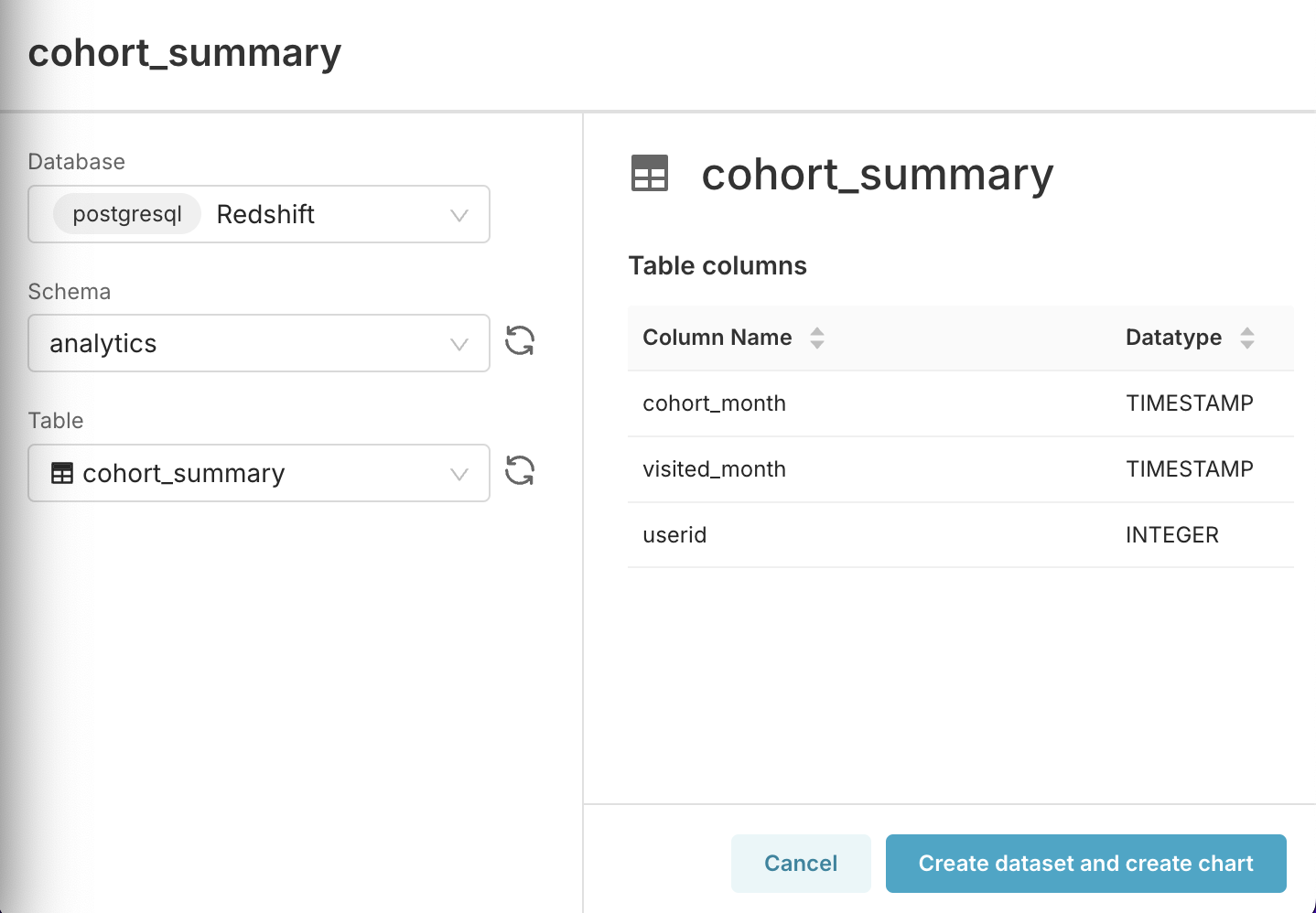Image resolution: width=1316 pixels, height=913 pixels.
Task: Click the Column Name header text
Action: (717, 338)
